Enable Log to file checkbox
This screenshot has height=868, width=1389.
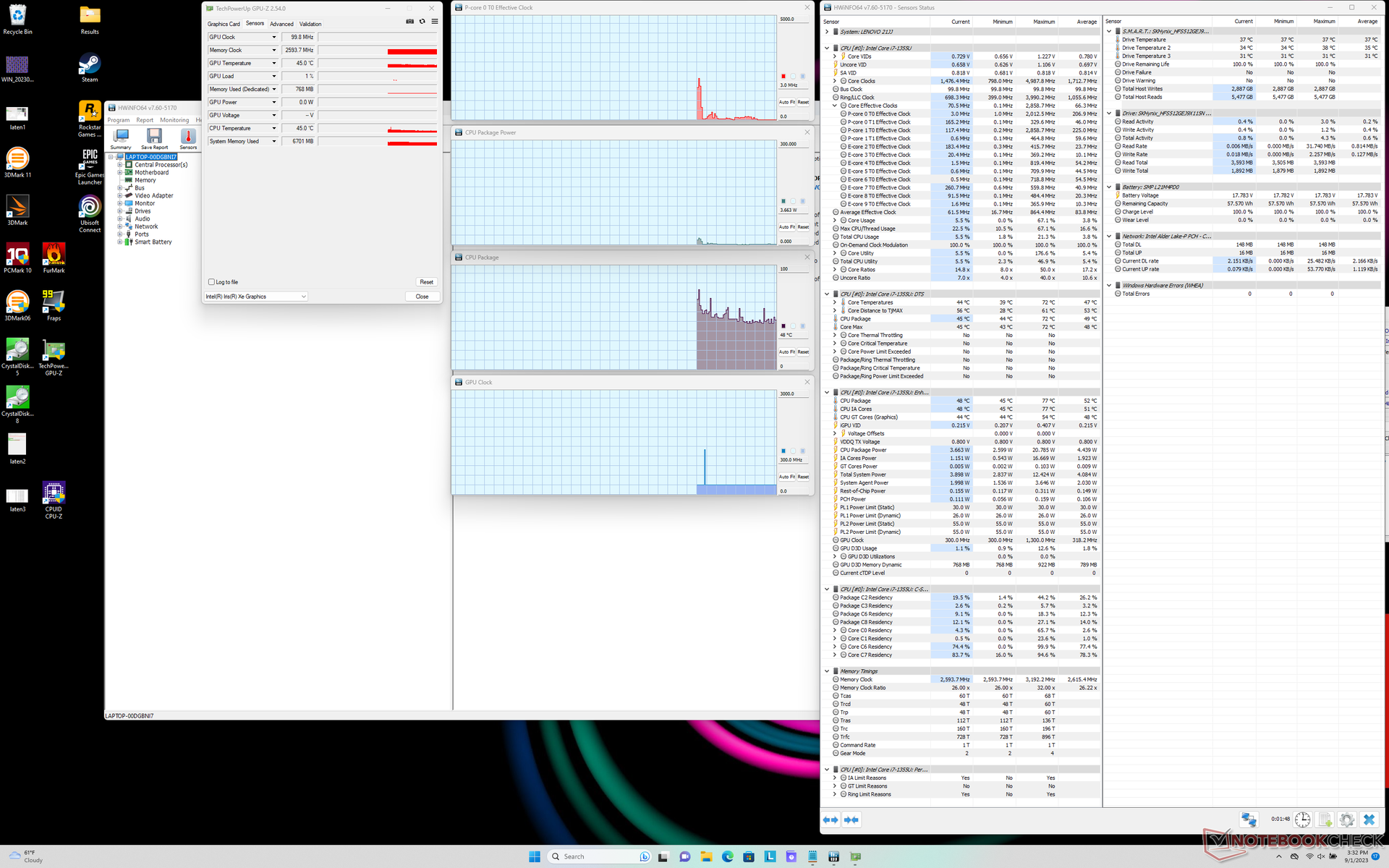[211, 282]
